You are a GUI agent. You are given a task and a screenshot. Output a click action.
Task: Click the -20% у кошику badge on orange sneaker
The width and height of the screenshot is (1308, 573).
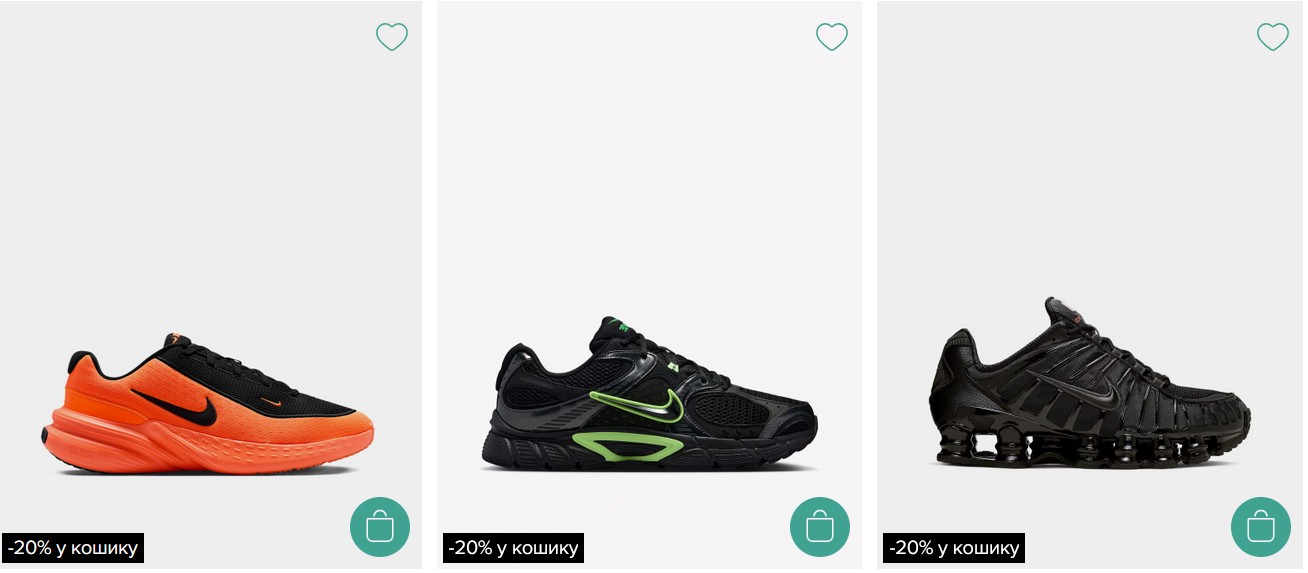point(73,548)
